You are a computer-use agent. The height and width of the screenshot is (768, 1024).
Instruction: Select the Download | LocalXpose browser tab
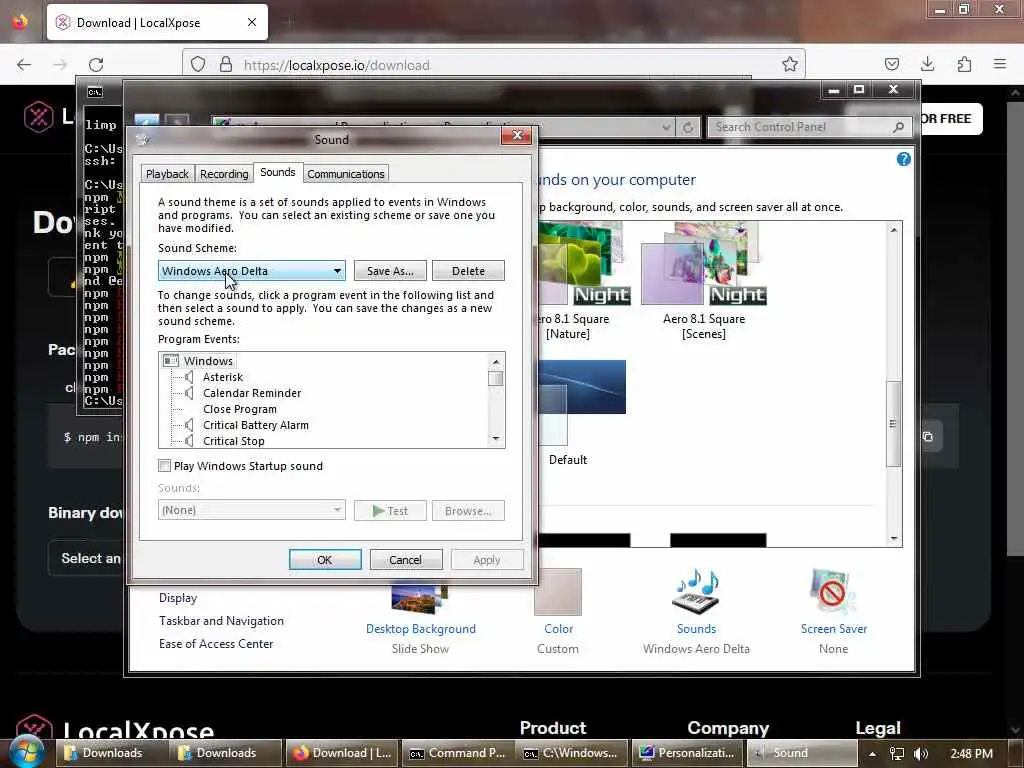157,23
